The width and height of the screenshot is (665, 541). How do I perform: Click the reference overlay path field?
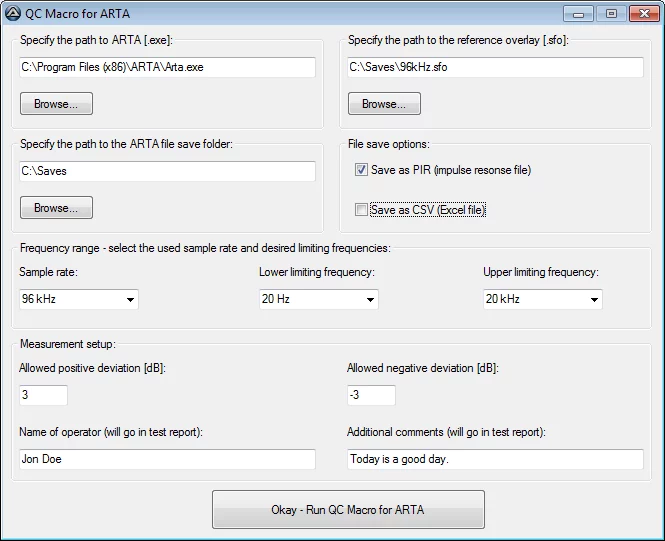tap(495, 67)
